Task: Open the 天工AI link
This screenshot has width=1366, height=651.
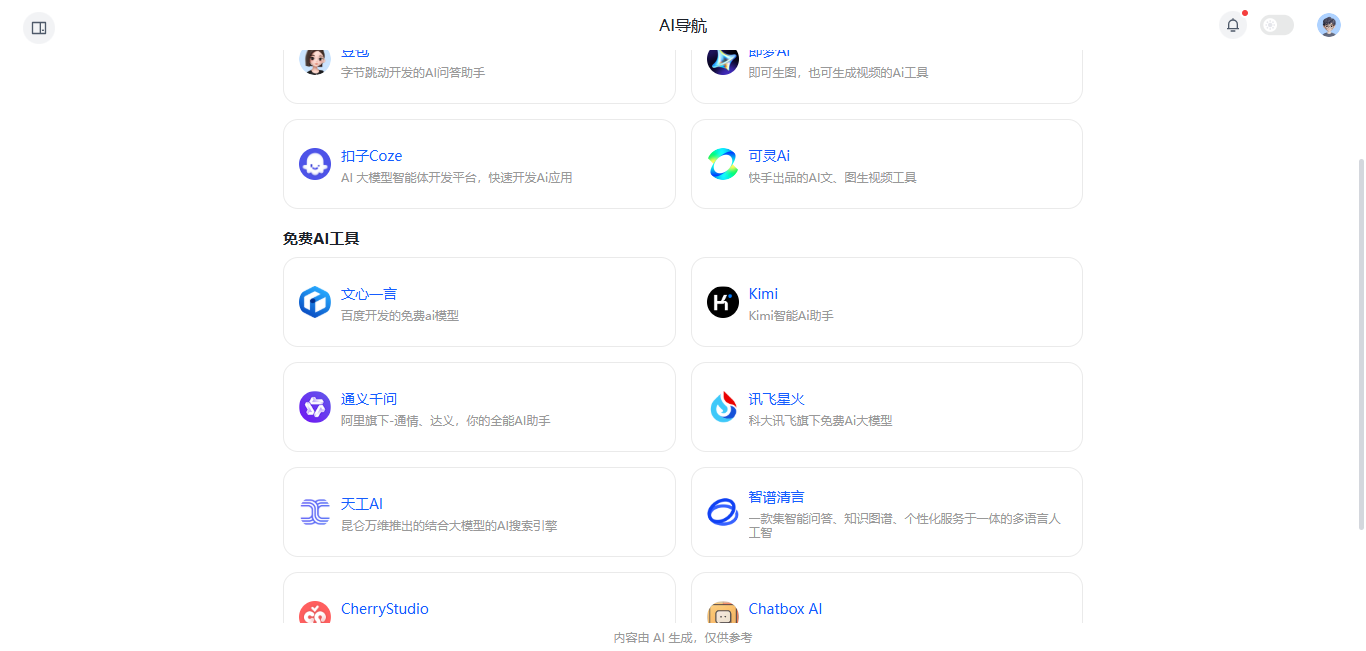Action: (362, 504)
